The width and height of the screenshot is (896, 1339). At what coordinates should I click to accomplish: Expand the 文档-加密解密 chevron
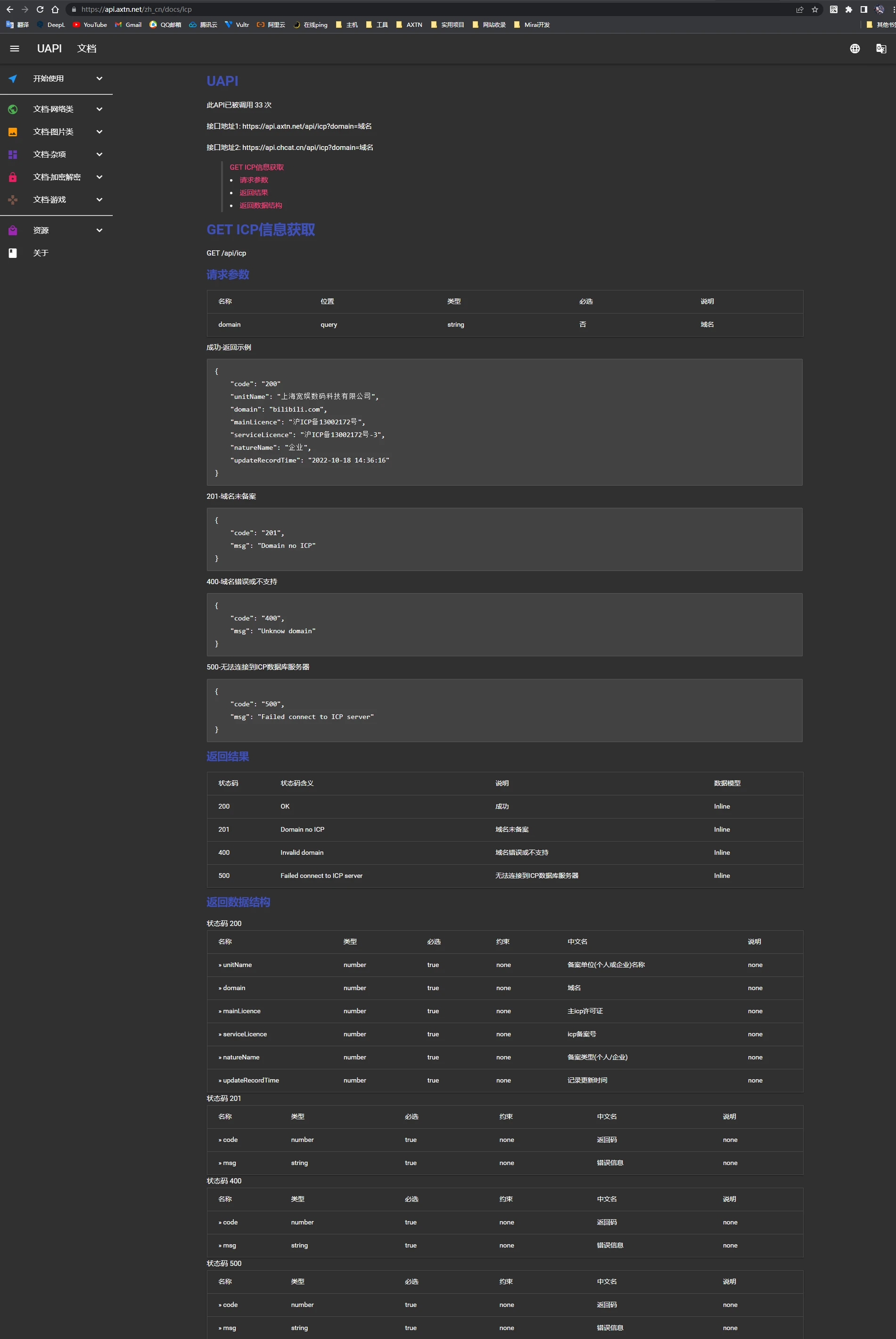click(x=99, y=177)
